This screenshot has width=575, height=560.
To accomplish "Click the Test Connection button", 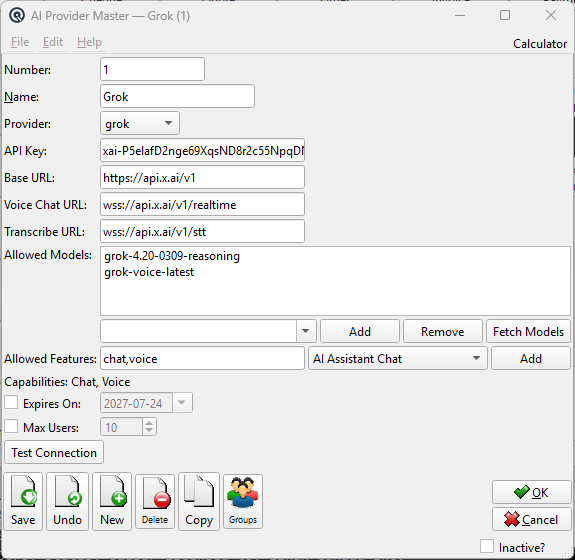I will tap(54, 453).
